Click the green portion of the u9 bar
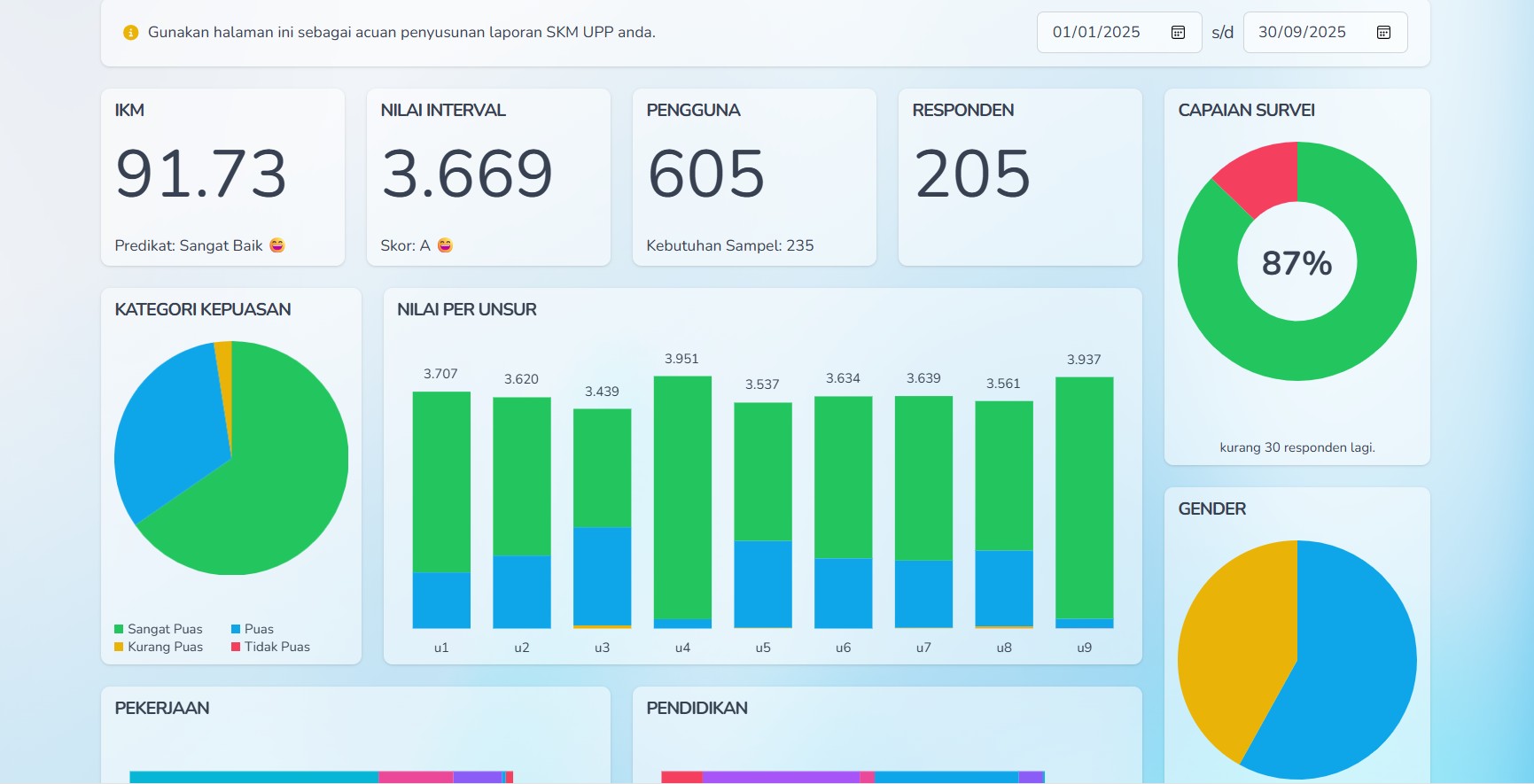 click(x=1084, y=496)
